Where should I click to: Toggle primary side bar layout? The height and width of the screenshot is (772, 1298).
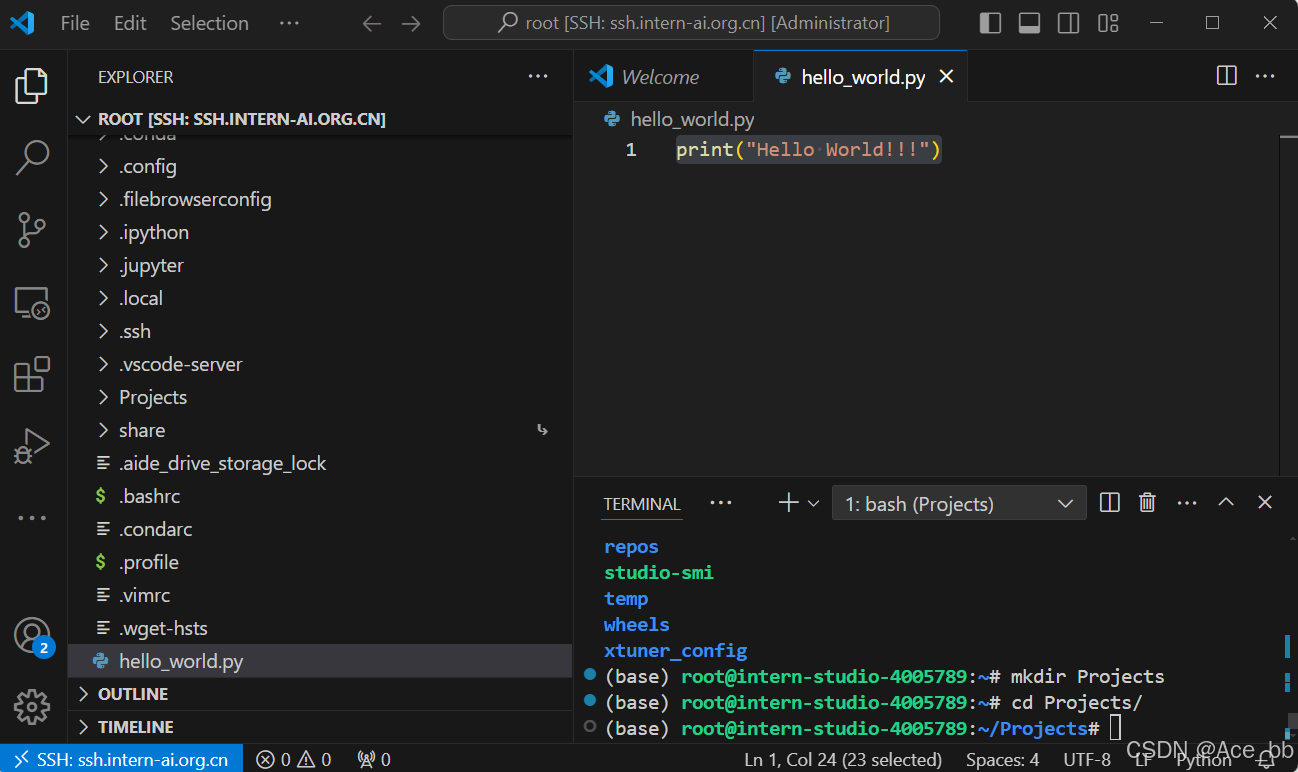990,23
